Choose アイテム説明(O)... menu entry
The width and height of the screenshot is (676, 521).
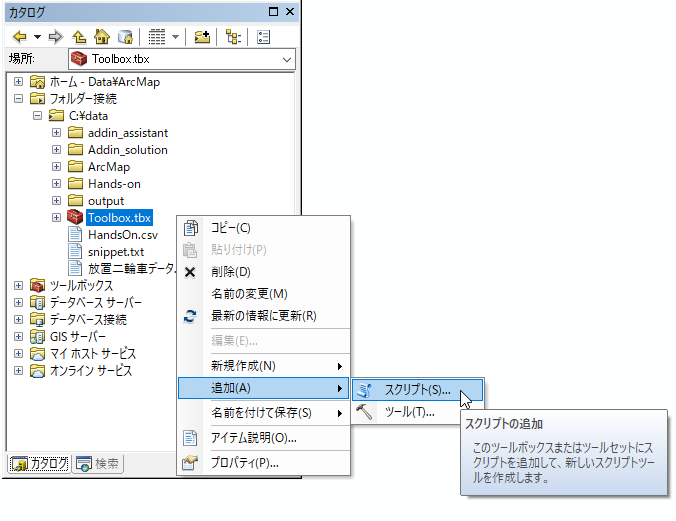[x=263, y=438]
